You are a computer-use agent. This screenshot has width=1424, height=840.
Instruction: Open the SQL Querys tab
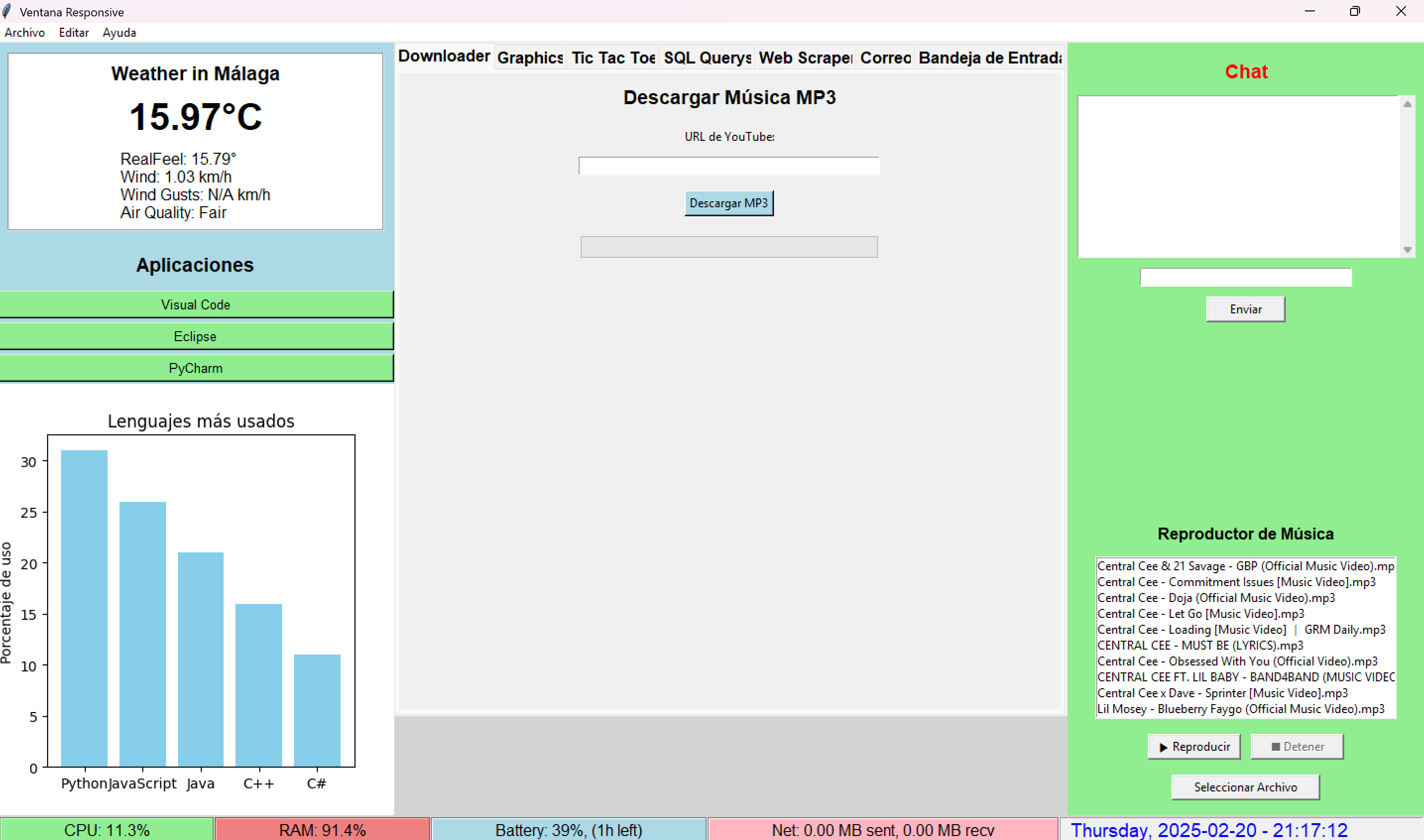point(707,58)
